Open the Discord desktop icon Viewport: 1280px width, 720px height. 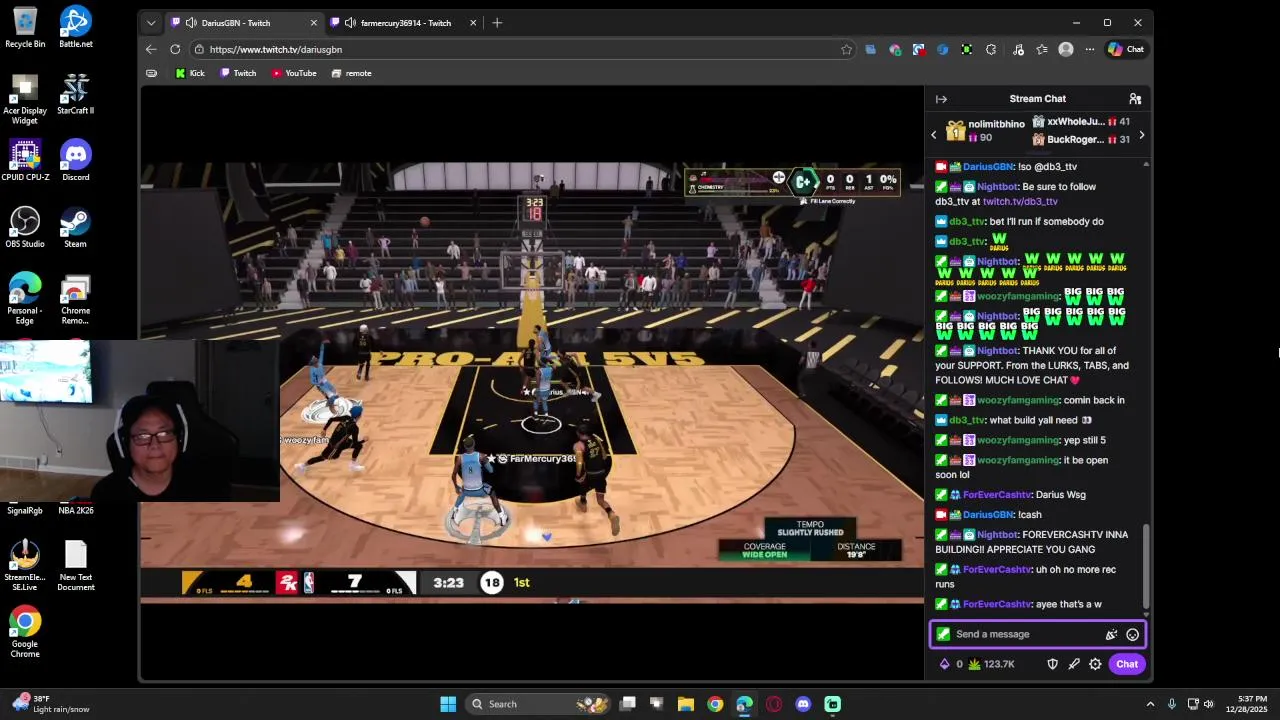point(75,161)
